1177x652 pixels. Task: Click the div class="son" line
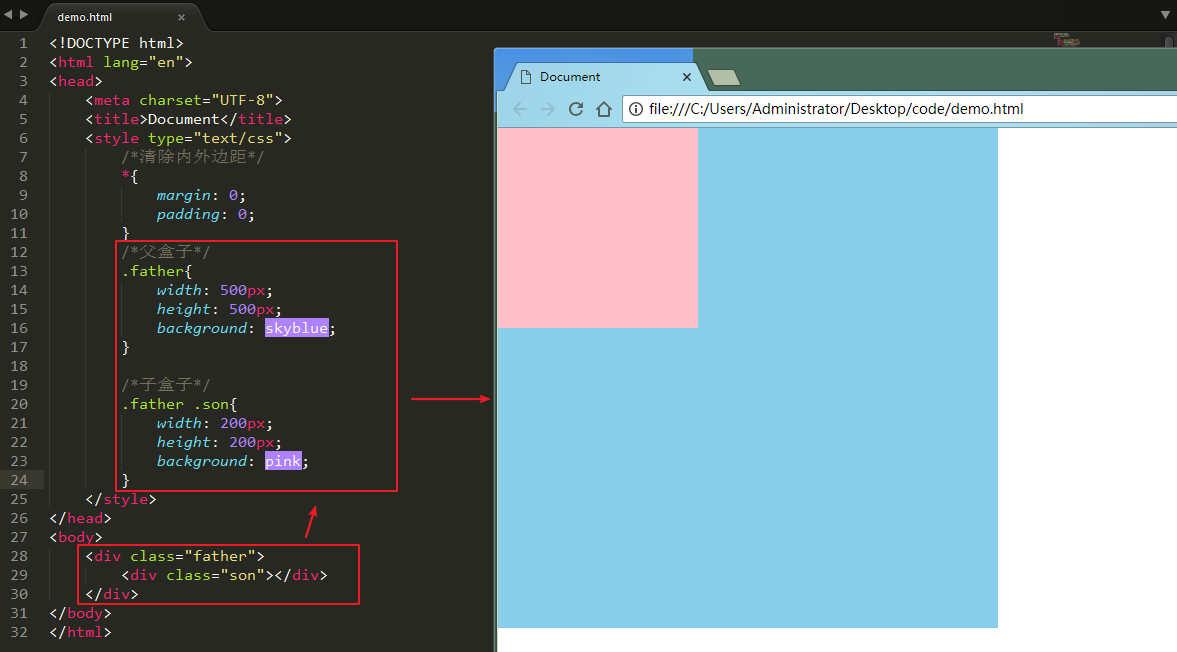[x=224, y=575]
